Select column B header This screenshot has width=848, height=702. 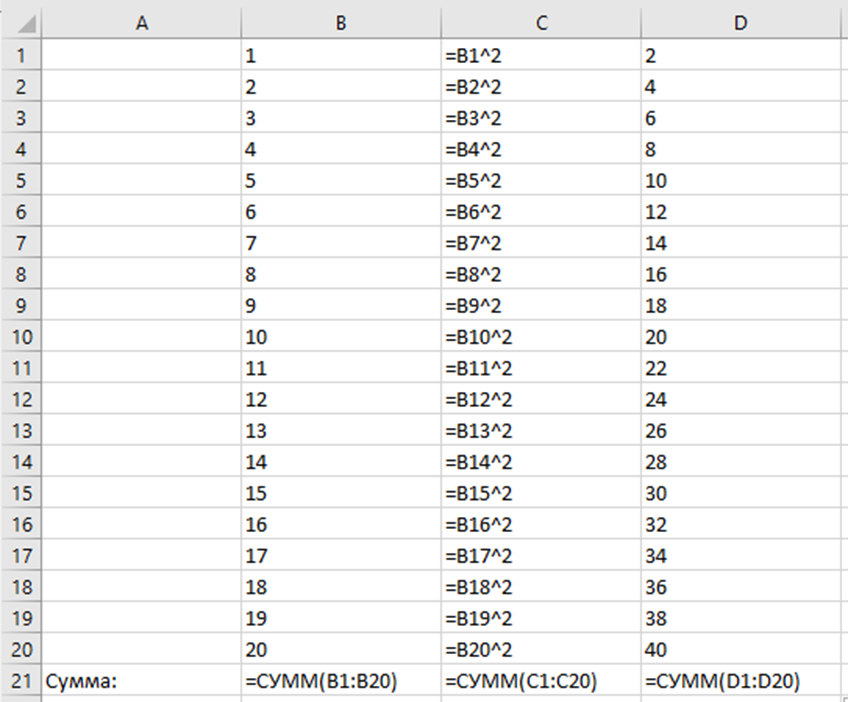point(341,23)
